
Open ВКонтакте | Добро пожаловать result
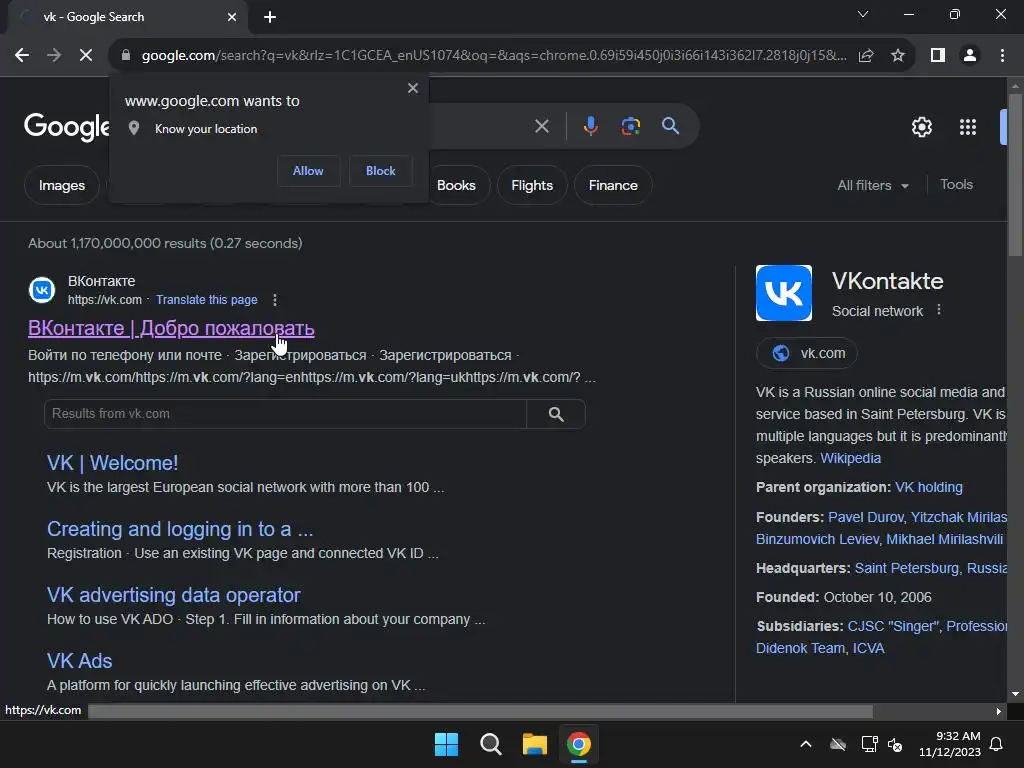(171, 328)
